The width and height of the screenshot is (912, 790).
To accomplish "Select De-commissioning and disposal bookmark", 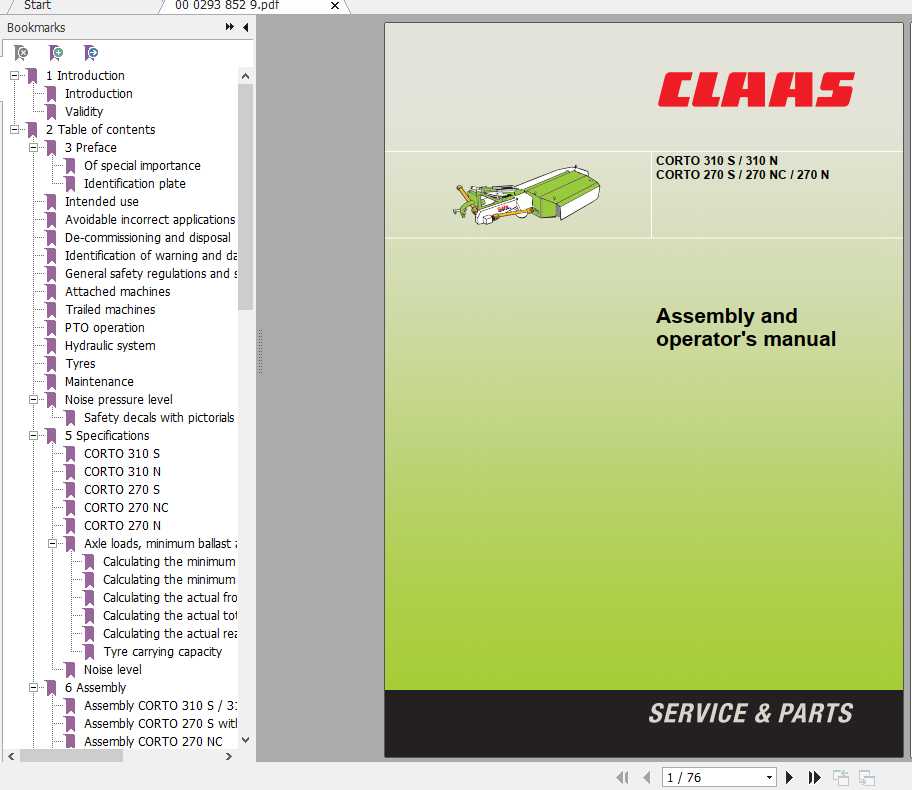I will click(147, 238).
